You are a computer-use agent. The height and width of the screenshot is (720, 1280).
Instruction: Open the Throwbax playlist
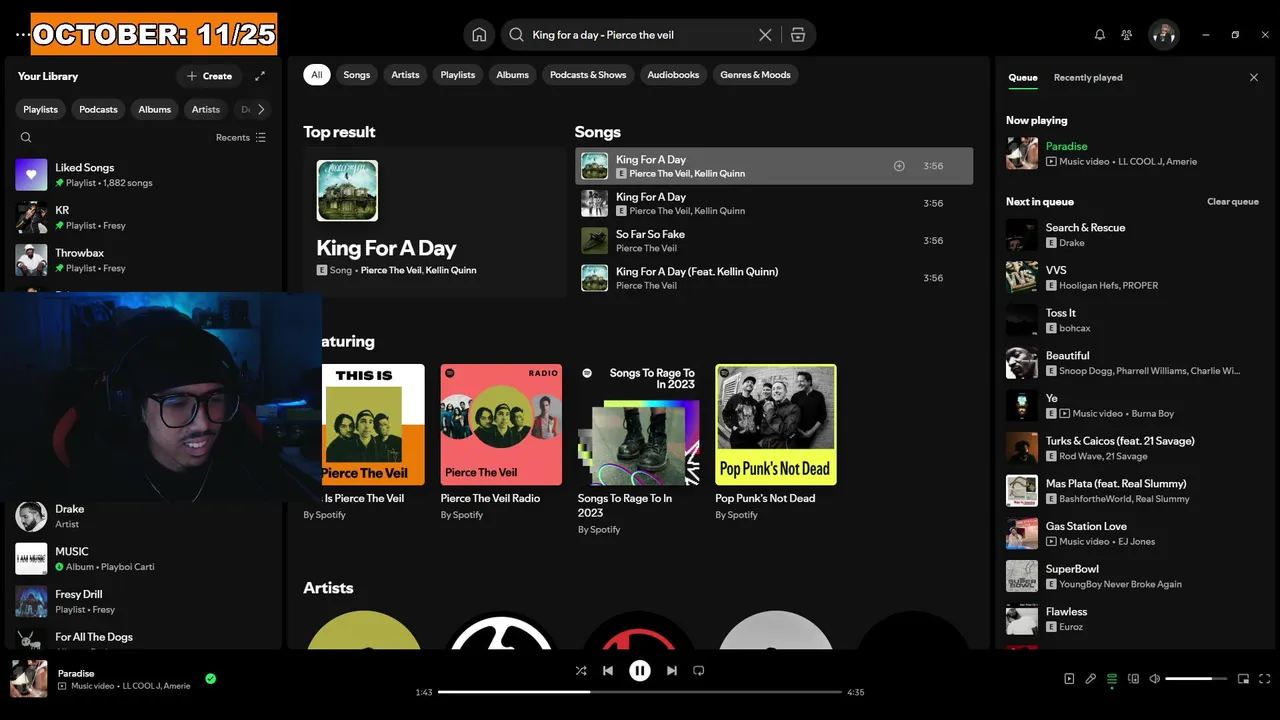tap(143, 260)
